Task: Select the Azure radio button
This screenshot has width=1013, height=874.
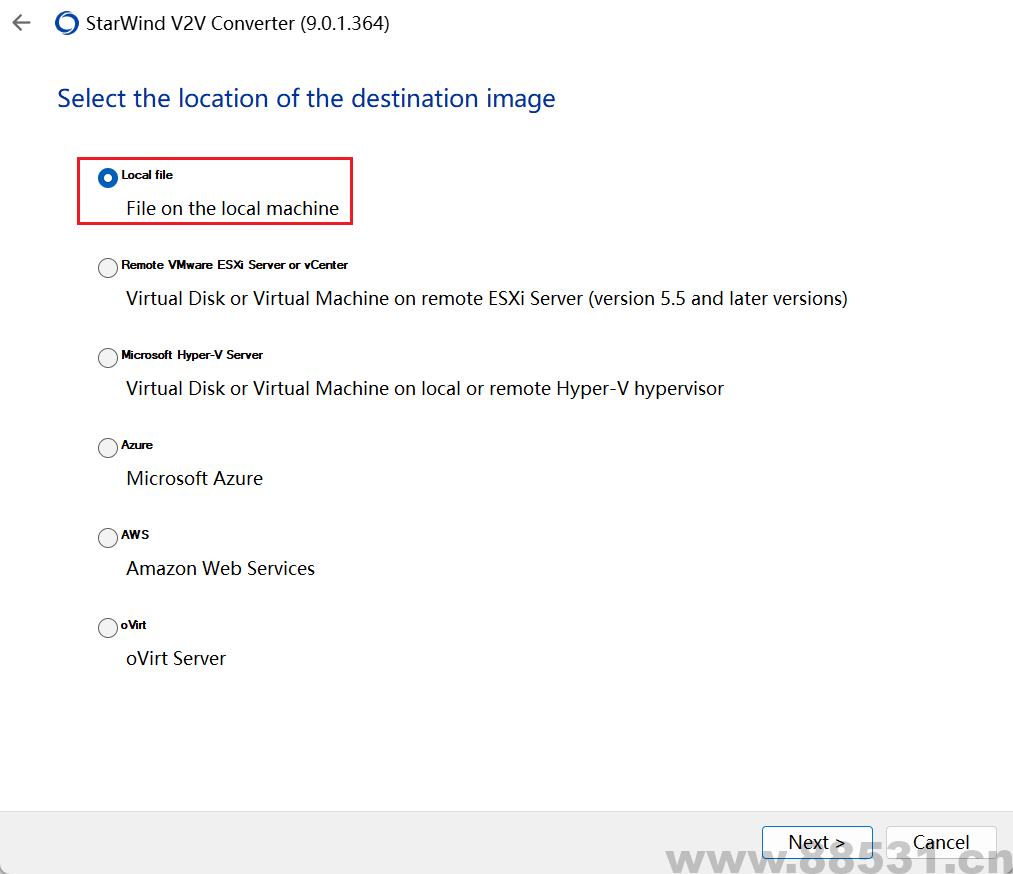Action: [x=108, y=448]
